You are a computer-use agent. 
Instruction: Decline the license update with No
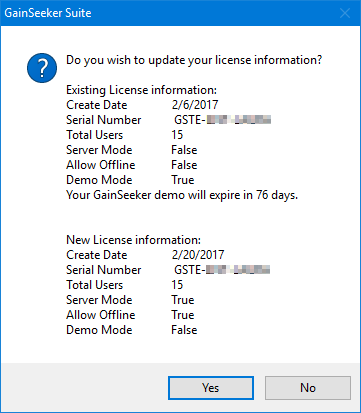[x=308, y=388]
